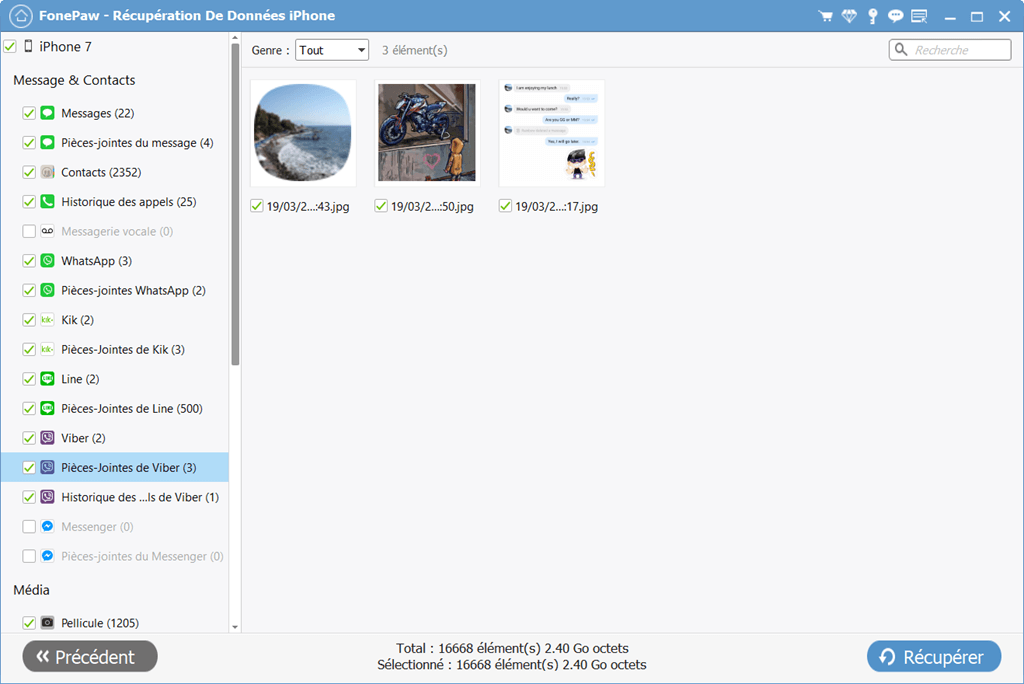Viewport: 1024px width, 684px height.
Task: Click the Messagerie vocale voicemail icon
Action: coord(47,231)
